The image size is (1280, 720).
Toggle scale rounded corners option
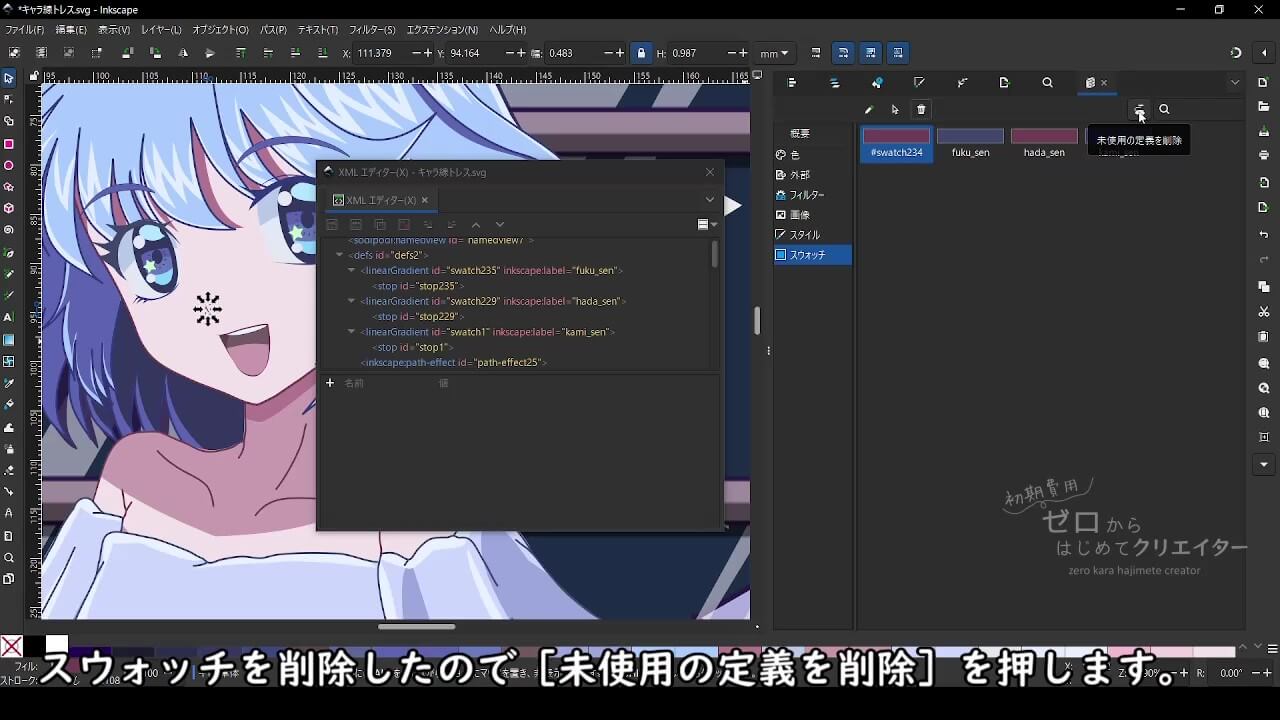[x=843, y=53]
